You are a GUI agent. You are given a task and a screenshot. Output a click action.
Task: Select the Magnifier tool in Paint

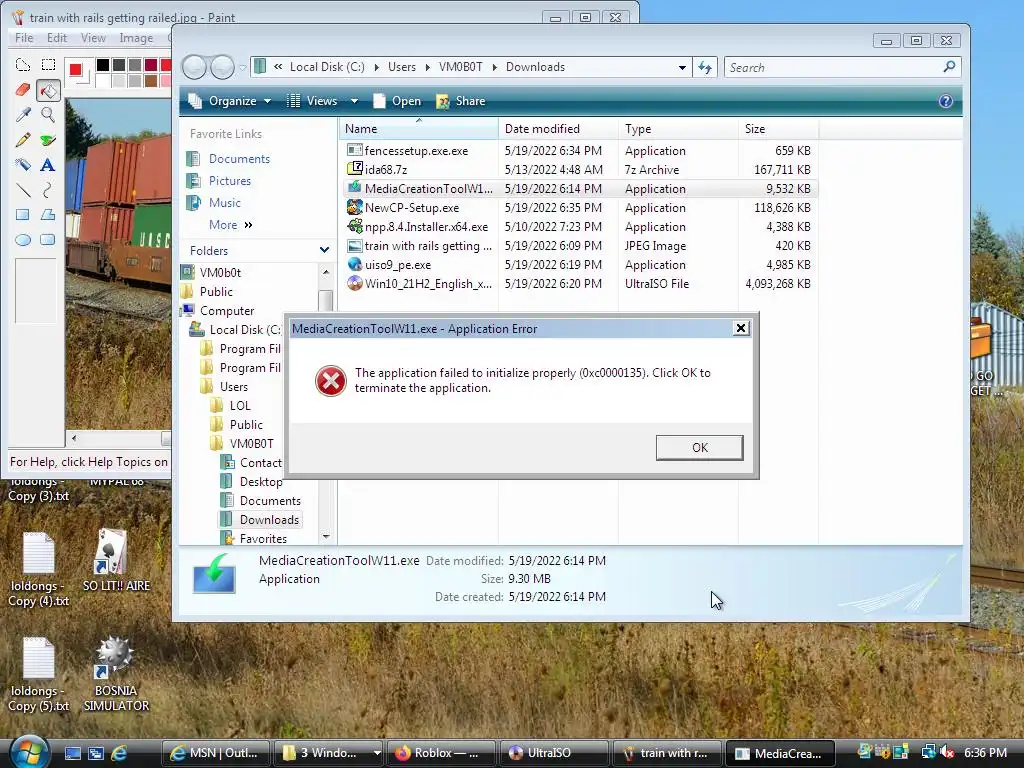[x=48, y=115]
